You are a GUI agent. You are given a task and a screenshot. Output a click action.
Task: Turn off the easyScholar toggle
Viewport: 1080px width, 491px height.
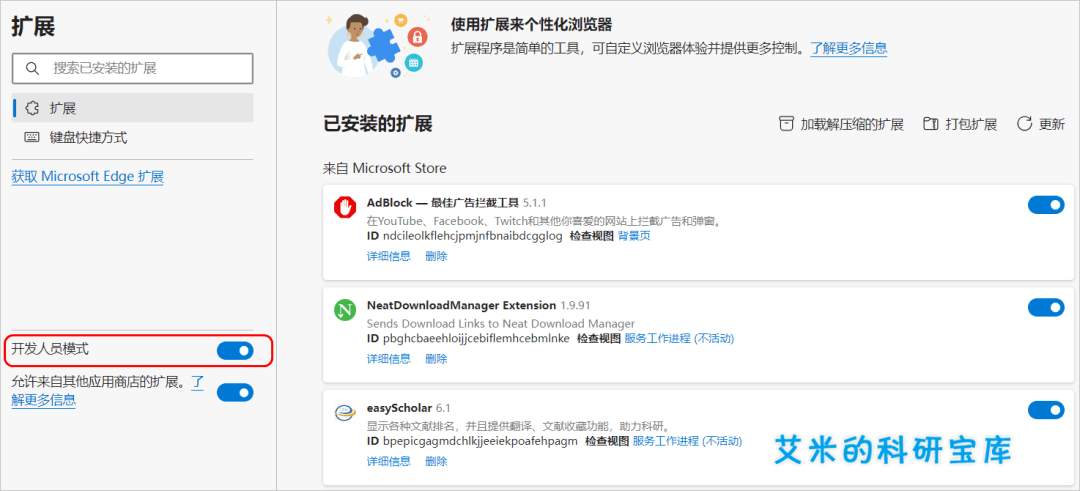coord(1046,410)
